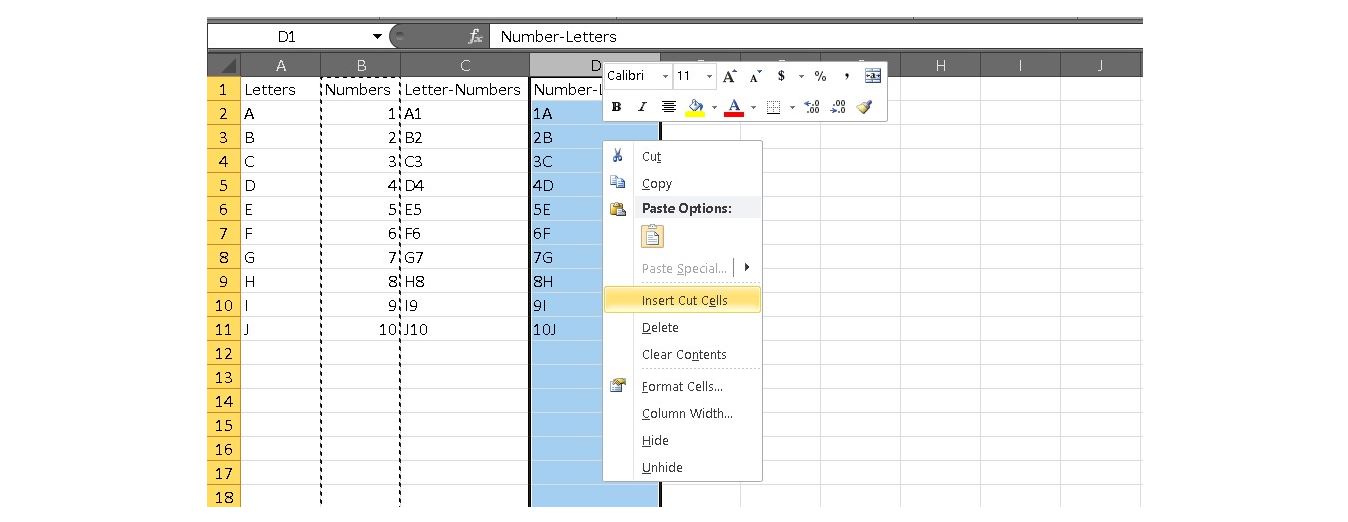Image resolution: width=1348 pixels, height=522 pixels.
Task: Click the Format Cells menu icon
Action: pos(618,385)
